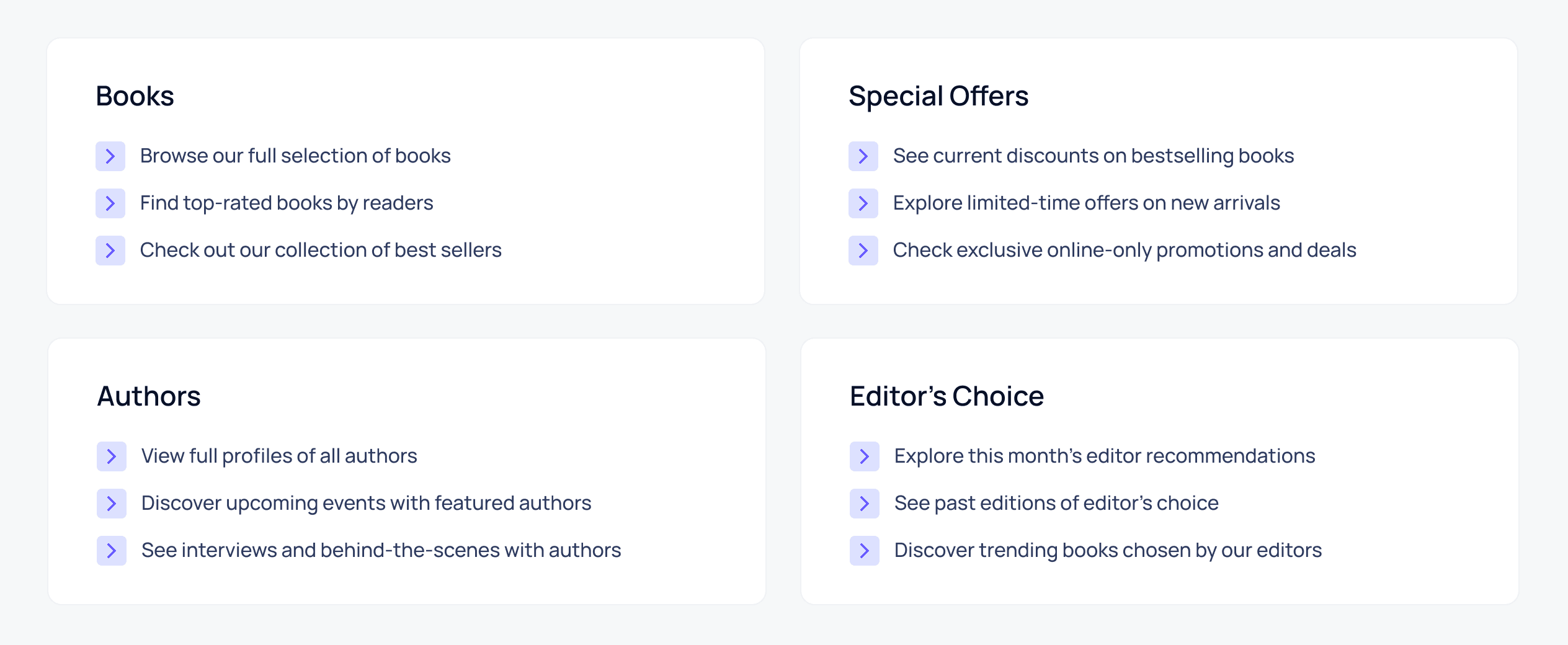This screenshot has width=1568, height=645.
Task: Open "Explore limited-time offers on new arrivals"
Action: (x=1086, y=203)
